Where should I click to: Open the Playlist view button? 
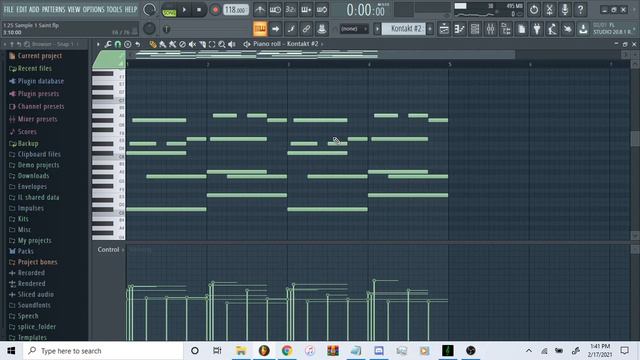[444, 29]
